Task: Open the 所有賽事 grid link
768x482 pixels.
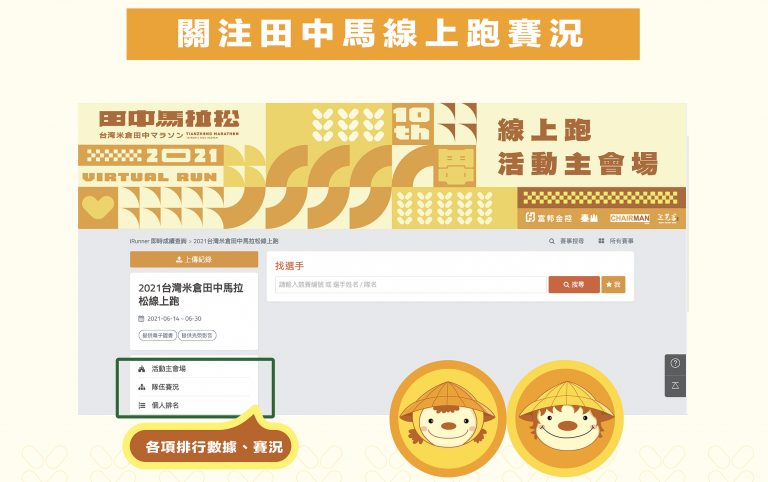Action: click(616, 241)
